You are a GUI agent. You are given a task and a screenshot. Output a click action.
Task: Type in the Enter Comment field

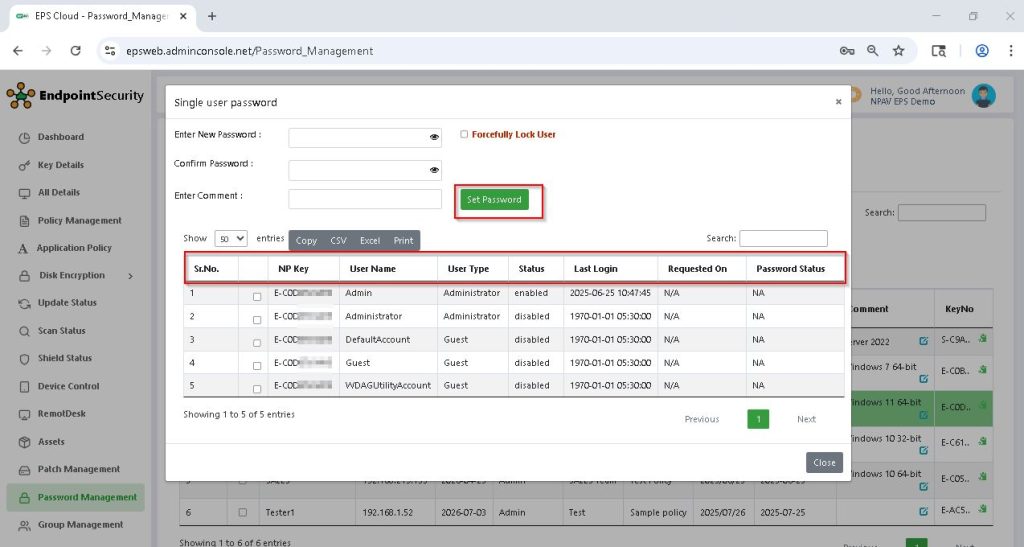tap(365, 199)
